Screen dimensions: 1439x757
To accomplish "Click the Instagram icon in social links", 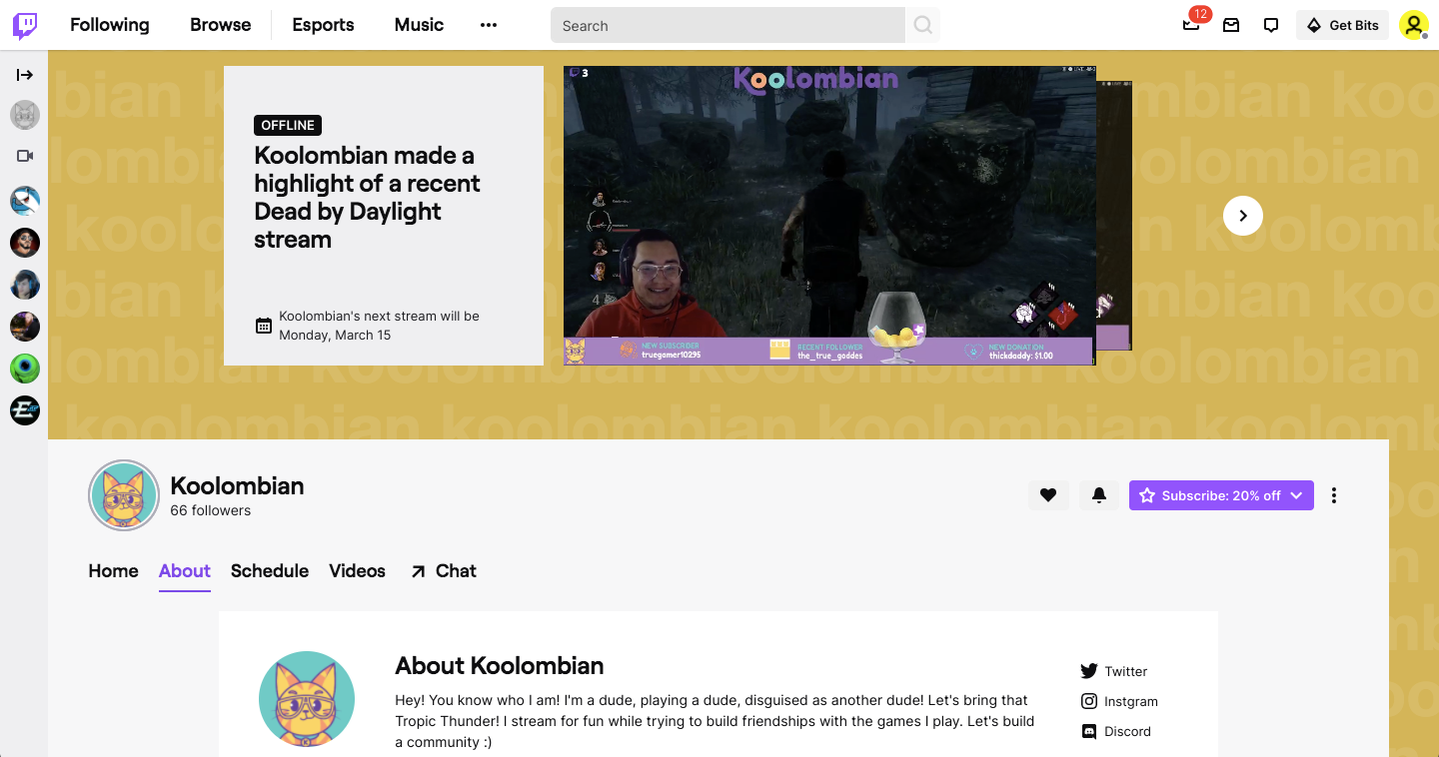I will (1089, 701).
